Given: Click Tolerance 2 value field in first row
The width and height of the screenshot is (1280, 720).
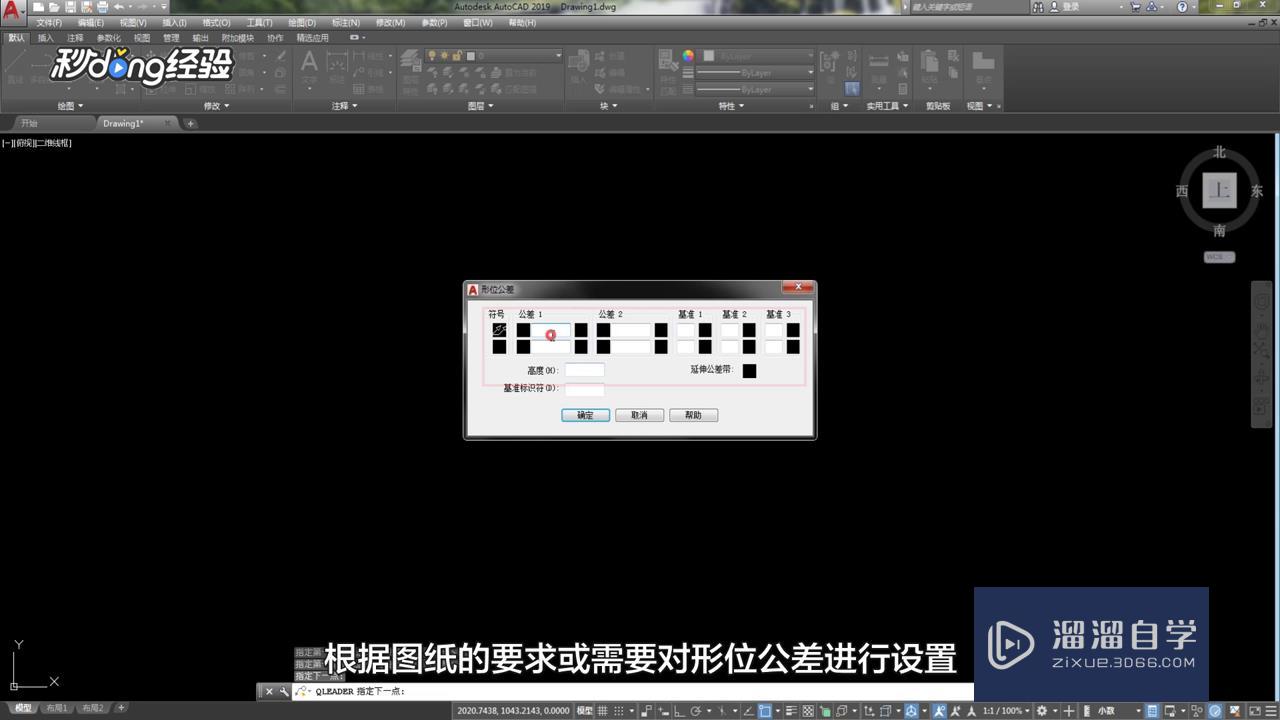Looking at the screenshot, I should click(631, 330).
